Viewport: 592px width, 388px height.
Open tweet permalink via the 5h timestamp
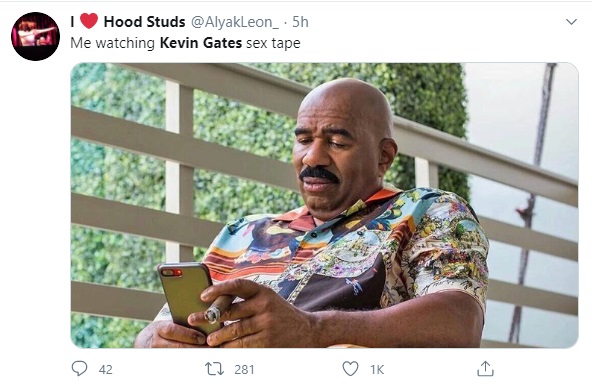[301, 22]
